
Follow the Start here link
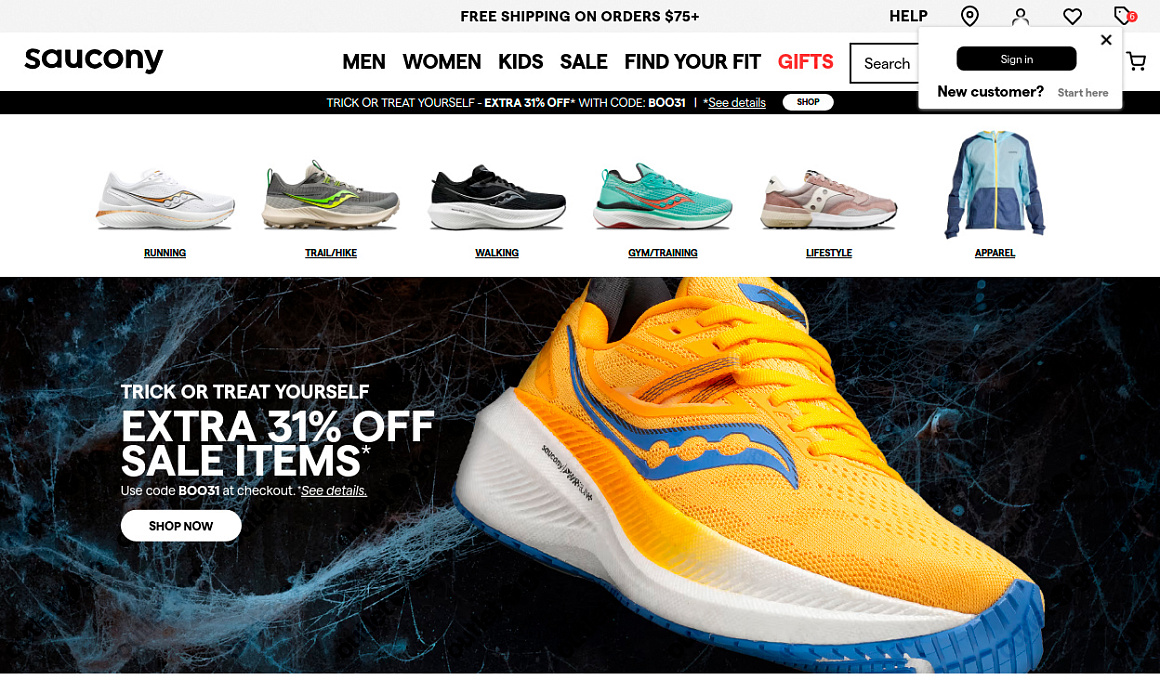click(1082, 92)
